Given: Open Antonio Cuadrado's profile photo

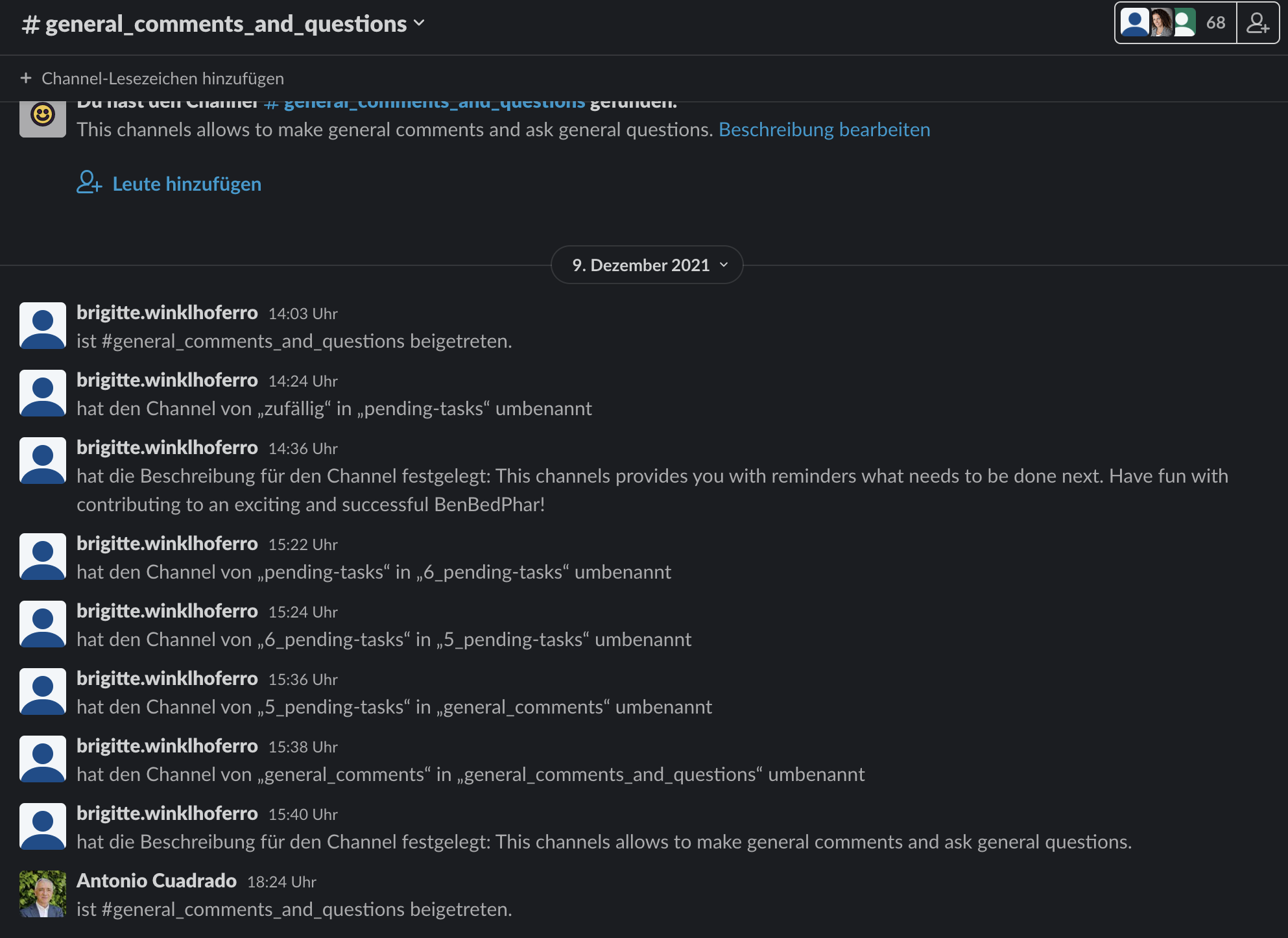Looking at the screenshot, I should [43, 893].
